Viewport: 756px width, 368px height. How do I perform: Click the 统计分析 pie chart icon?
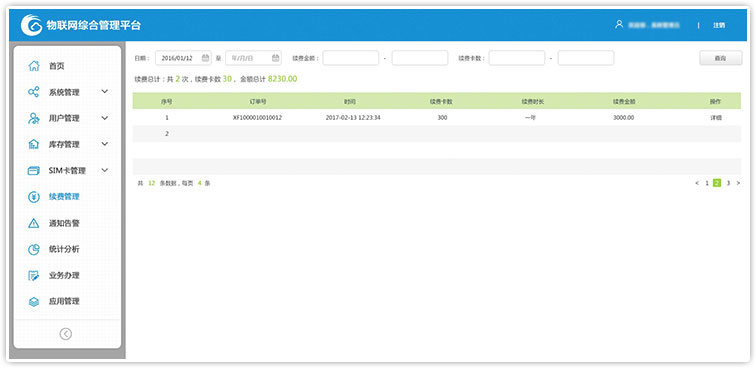pyautogui.click(x=34, y=249)
